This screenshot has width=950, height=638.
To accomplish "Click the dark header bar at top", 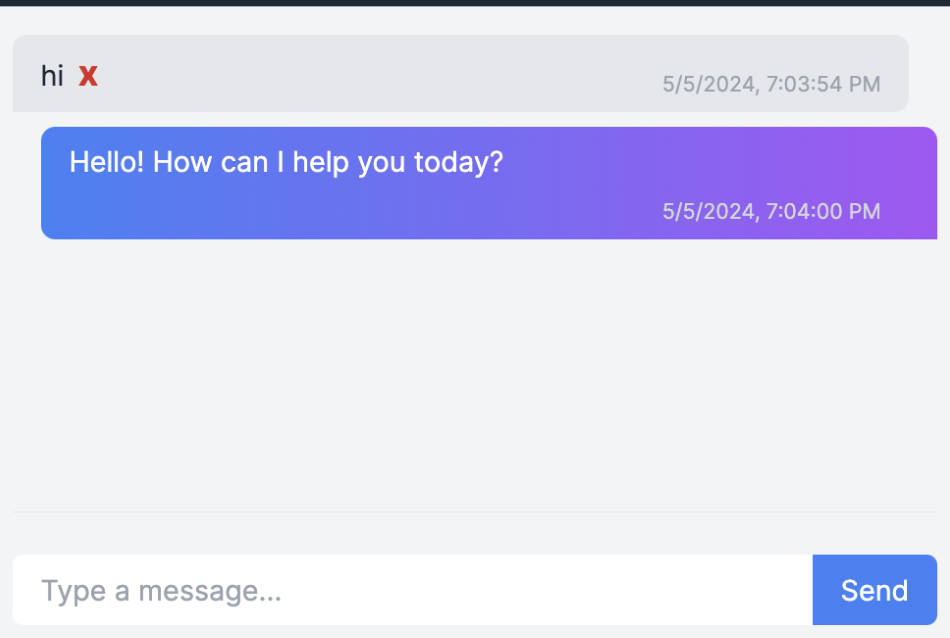I will 475,3.
